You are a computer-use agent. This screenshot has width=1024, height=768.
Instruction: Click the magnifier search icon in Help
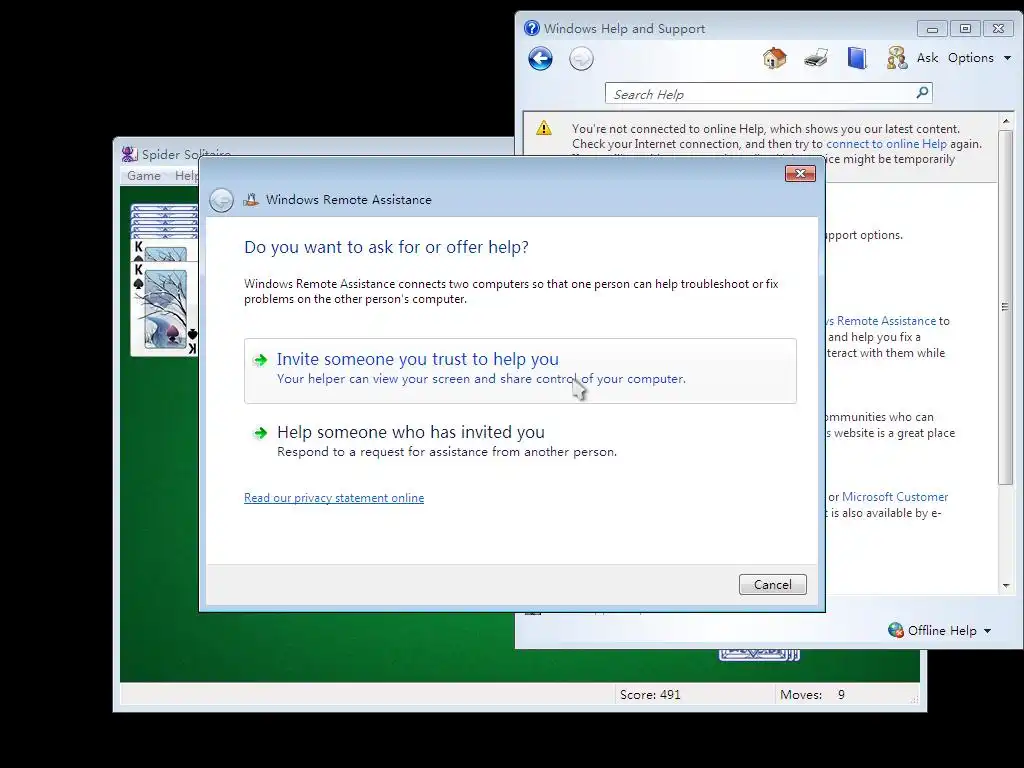coord(922,93)
